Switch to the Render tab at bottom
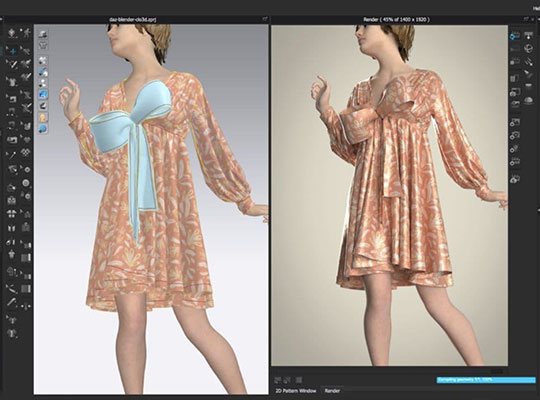 pos(332,391)
